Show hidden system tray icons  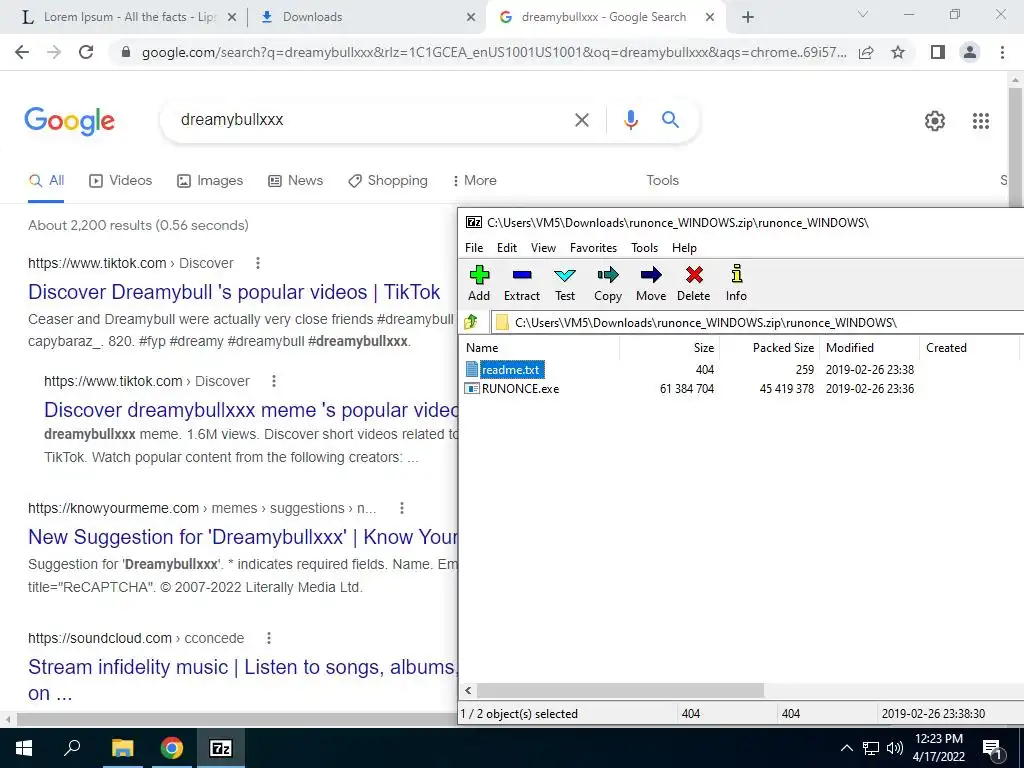click(846, 748)
